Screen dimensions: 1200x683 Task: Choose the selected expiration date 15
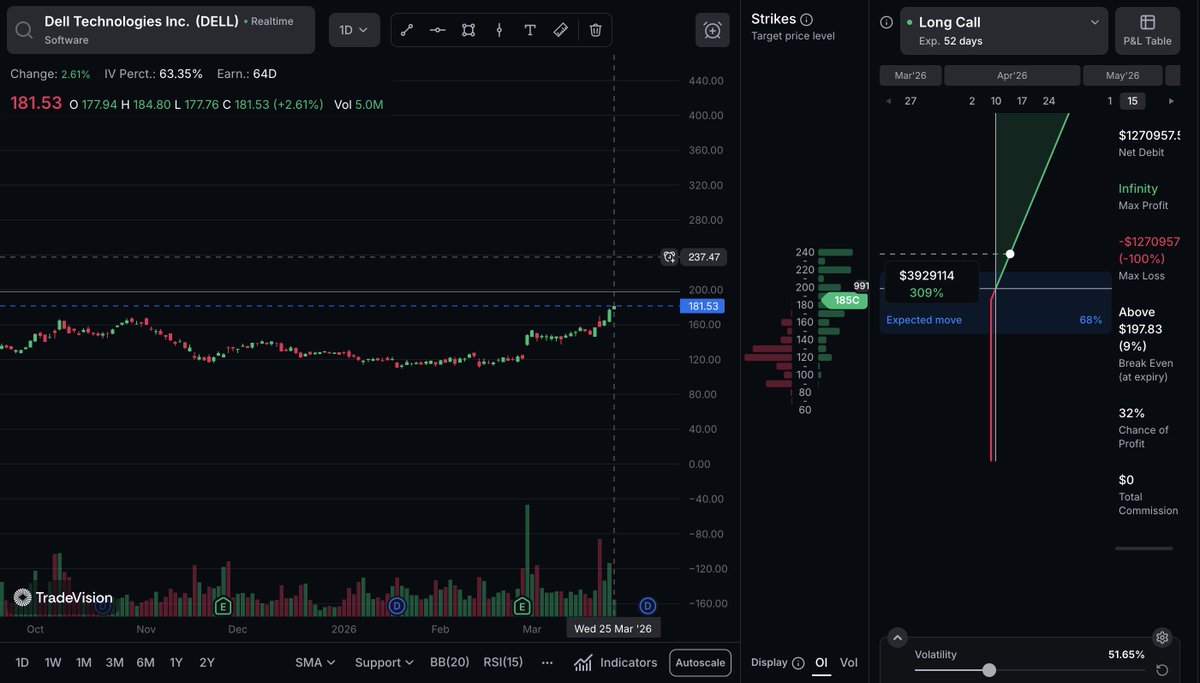pos(1132,101)
